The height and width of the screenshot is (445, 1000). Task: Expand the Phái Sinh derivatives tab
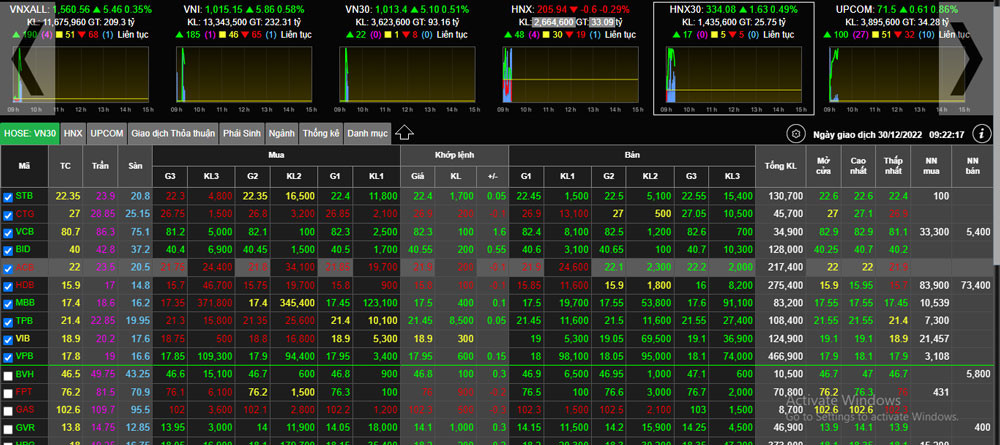(x=243, y=132)
